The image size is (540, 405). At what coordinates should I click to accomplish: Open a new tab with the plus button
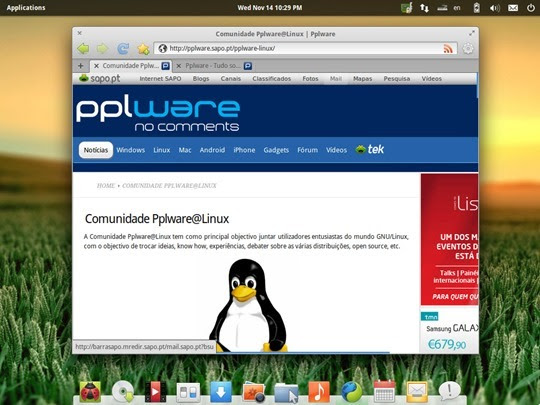[81, 65]
